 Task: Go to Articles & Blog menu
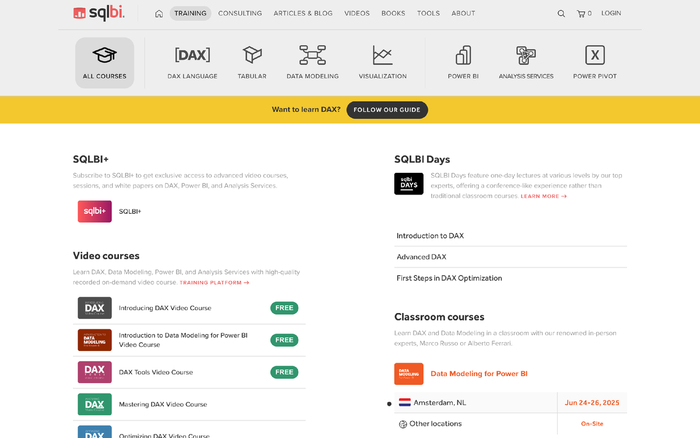[303, 14]
